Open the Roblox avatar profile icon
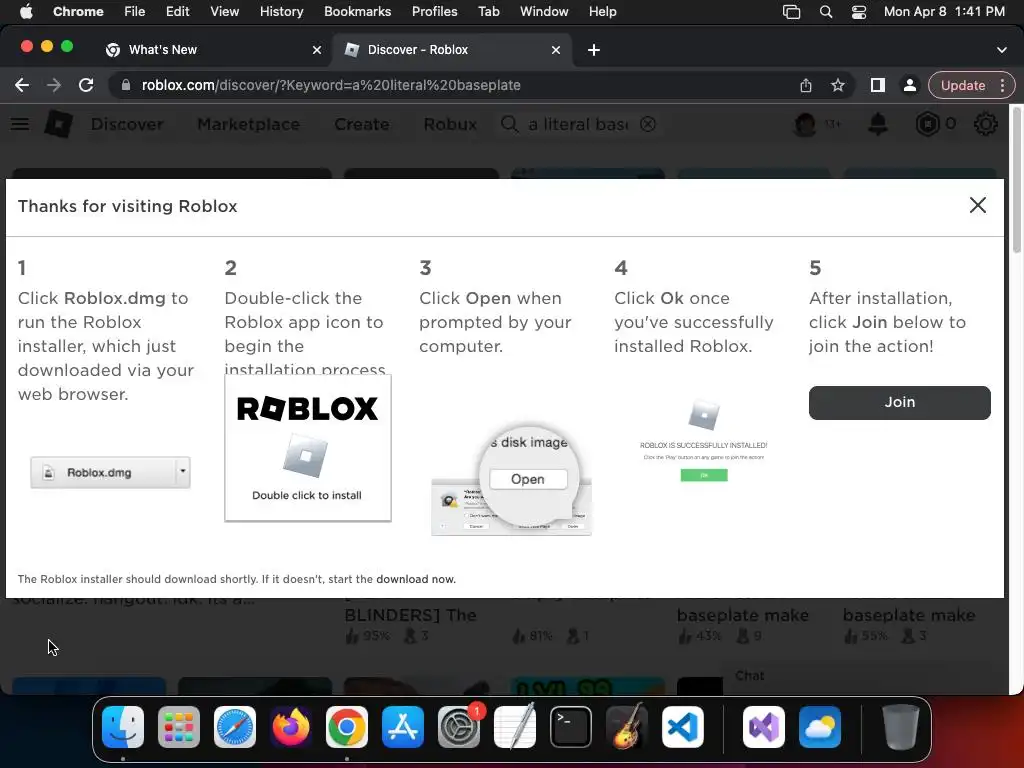This screenshot has height=768, width=1024. [805, 123]
